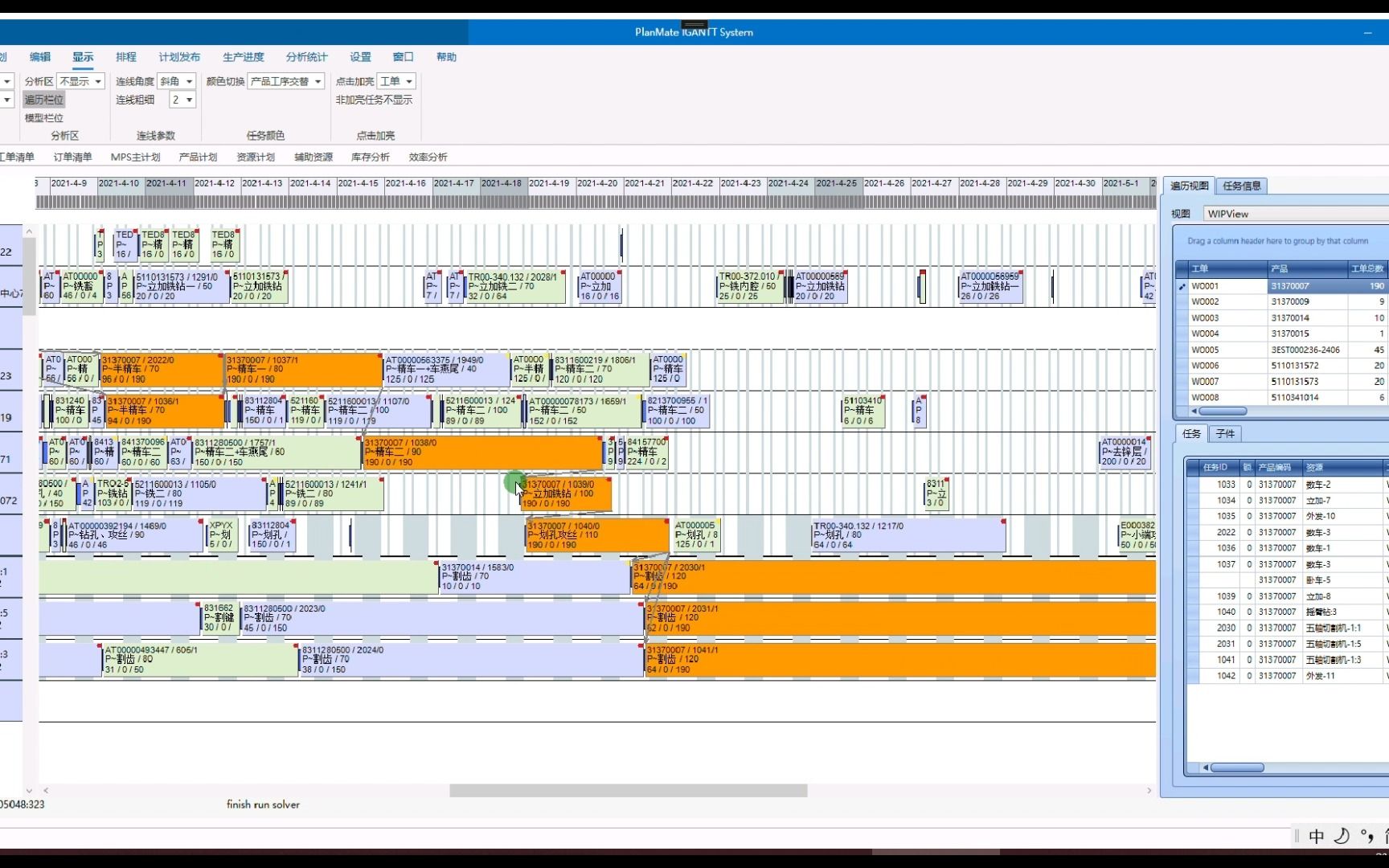
Task: Toggle the 模型栏位 option
Action: point(43,118)
